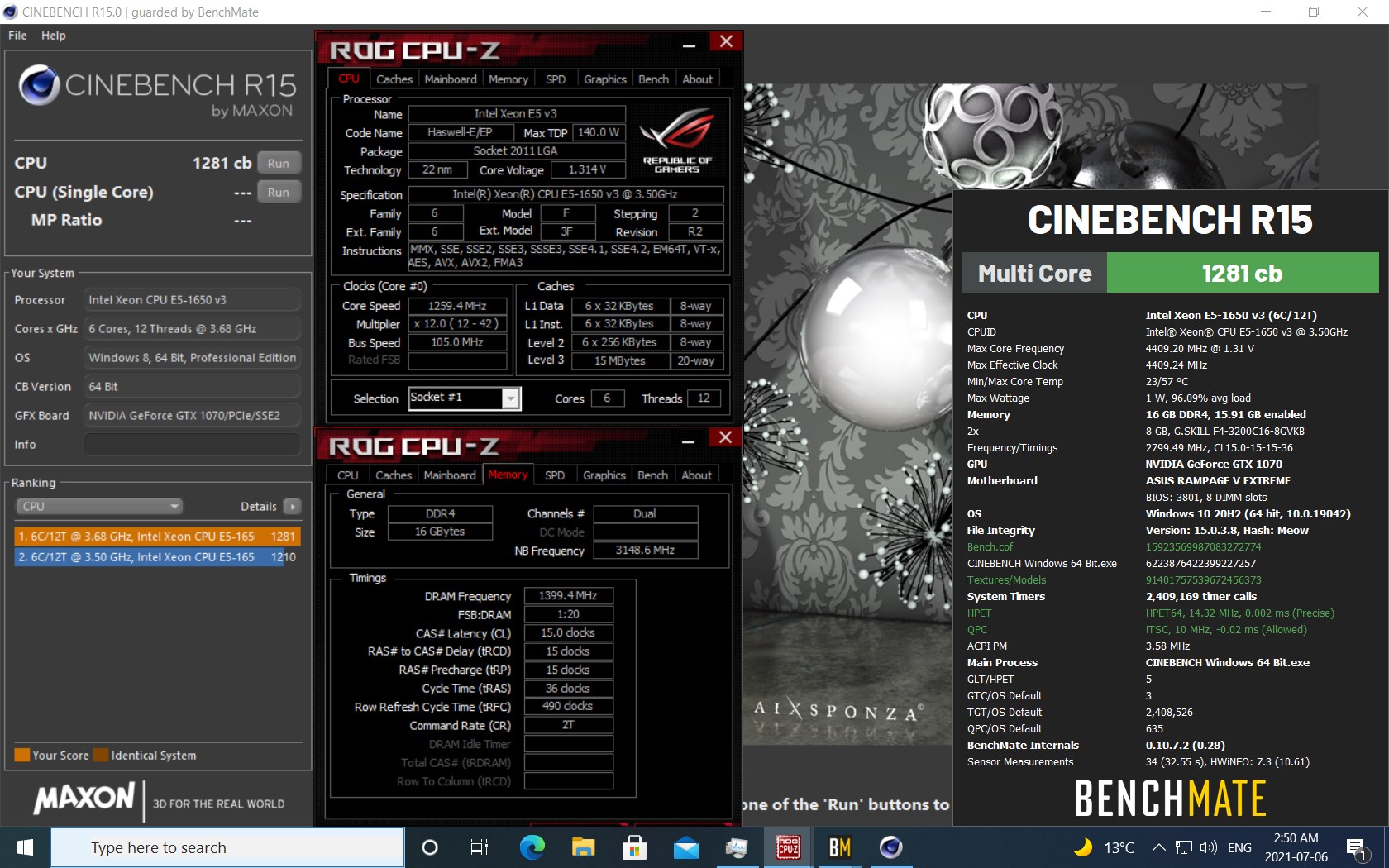Open About tab in lower CPU-Z window
Viewport: 1389px width, 868px height.
(696, 475)
